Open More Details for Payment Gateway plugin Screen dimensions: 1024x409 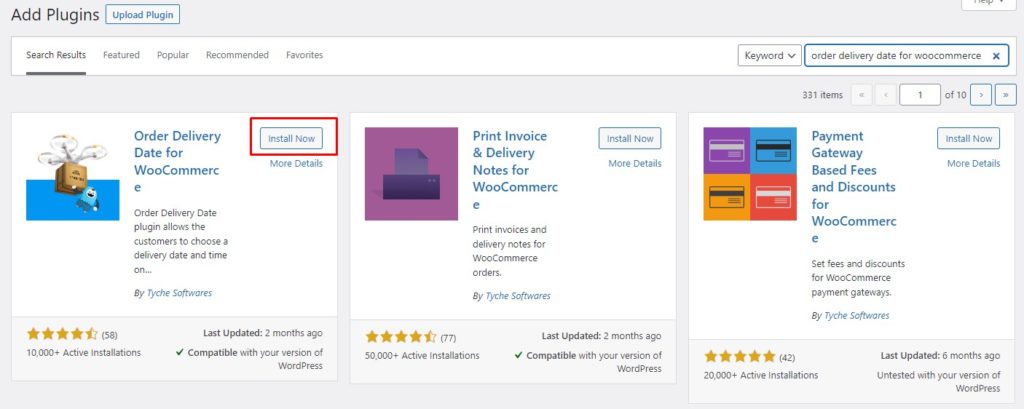coord(974,163)
